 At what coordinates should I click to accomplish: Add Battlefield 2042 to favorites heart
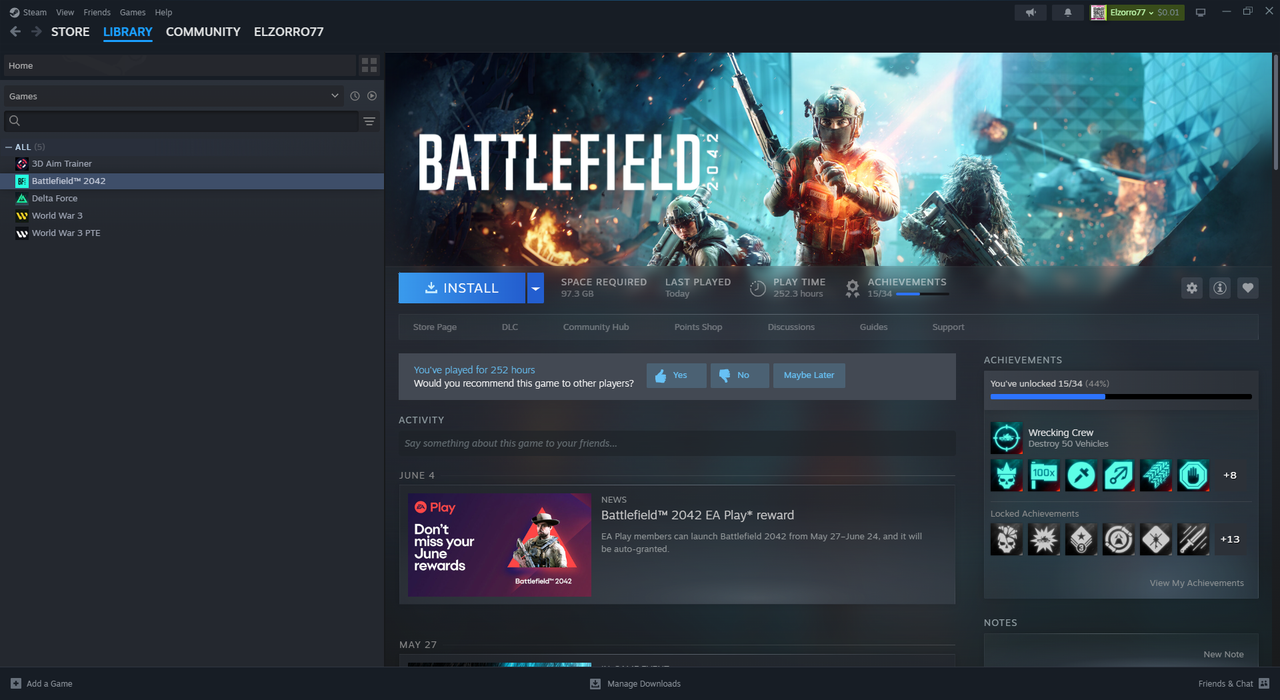pyautogui.click(x=1247, y=288)
